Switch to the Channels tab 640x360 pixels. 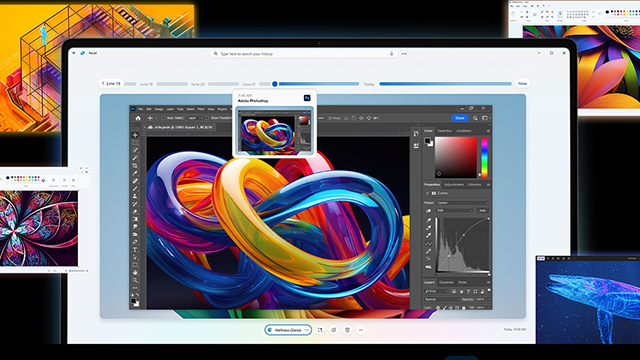pyautogui.click(x=446, y=282)
